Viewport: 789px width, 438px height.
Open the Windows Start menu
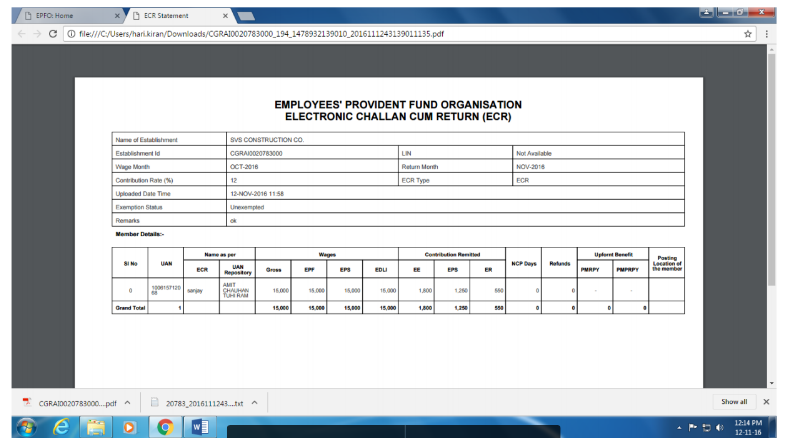[24, 427]
